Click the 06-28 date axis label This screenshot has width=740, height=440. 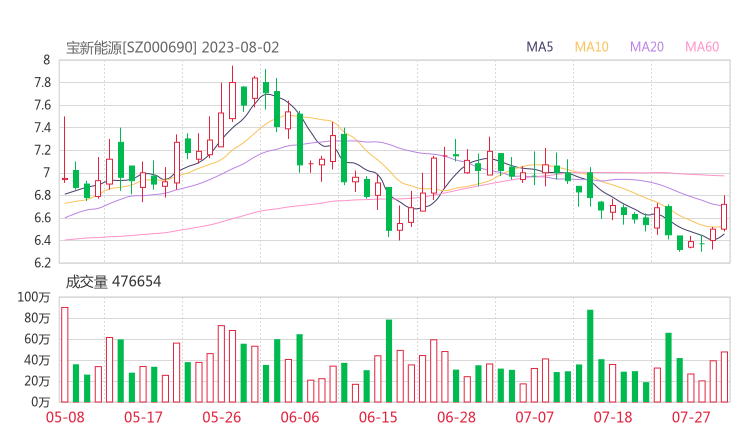(456, 417)
